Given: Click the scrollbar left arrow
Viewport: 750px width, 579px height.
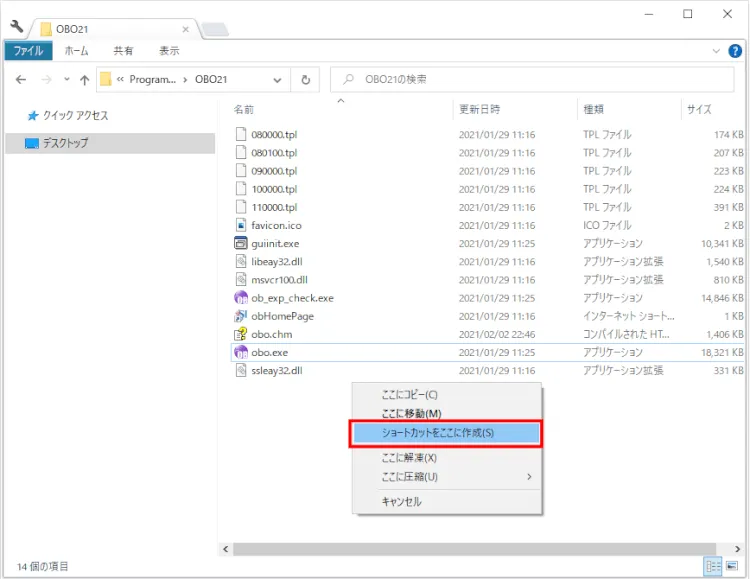Looking at the screenshot, I should point(225,549).
